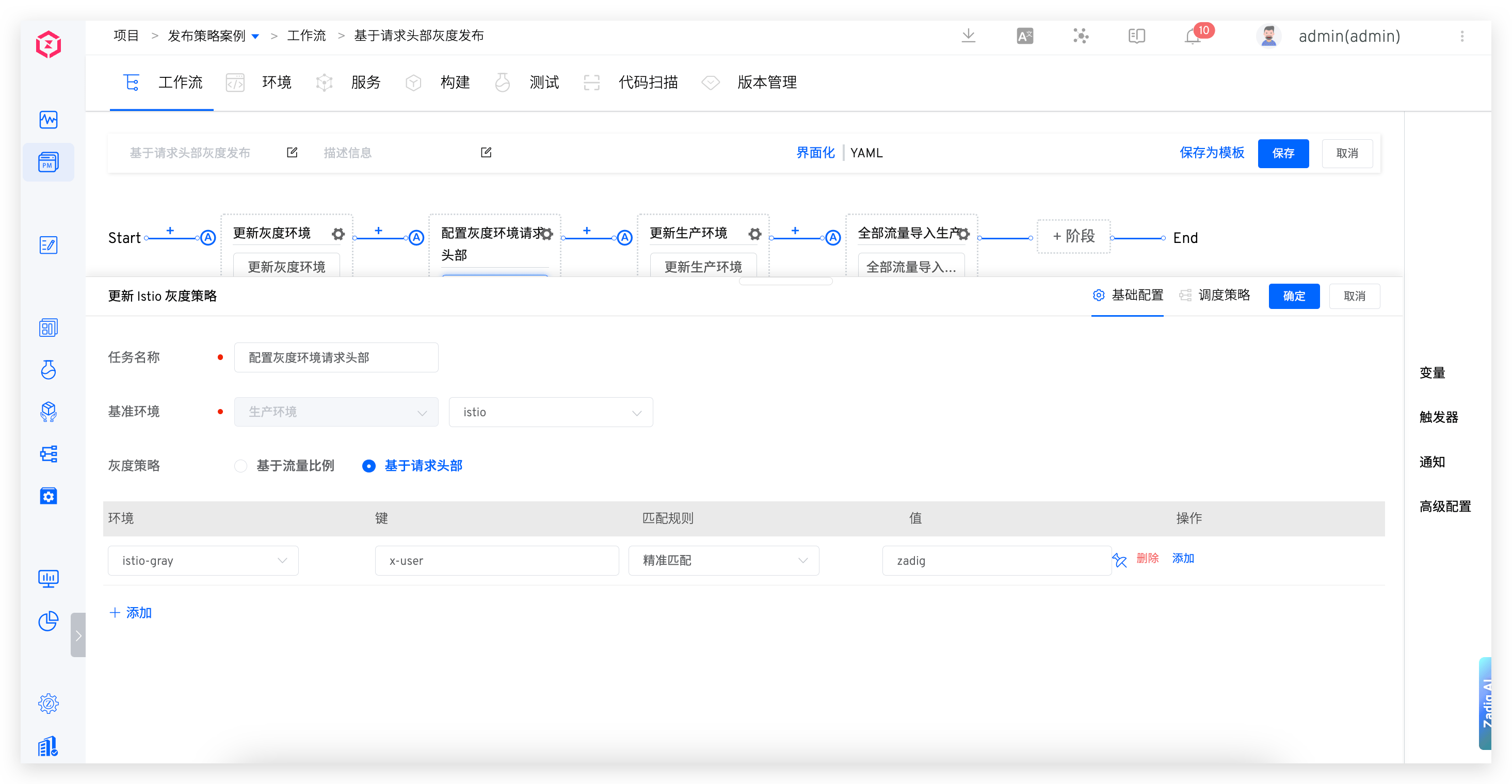1512x784 pixels.
Task: Click the blue 保存 button
Action: pos(1282,153)
